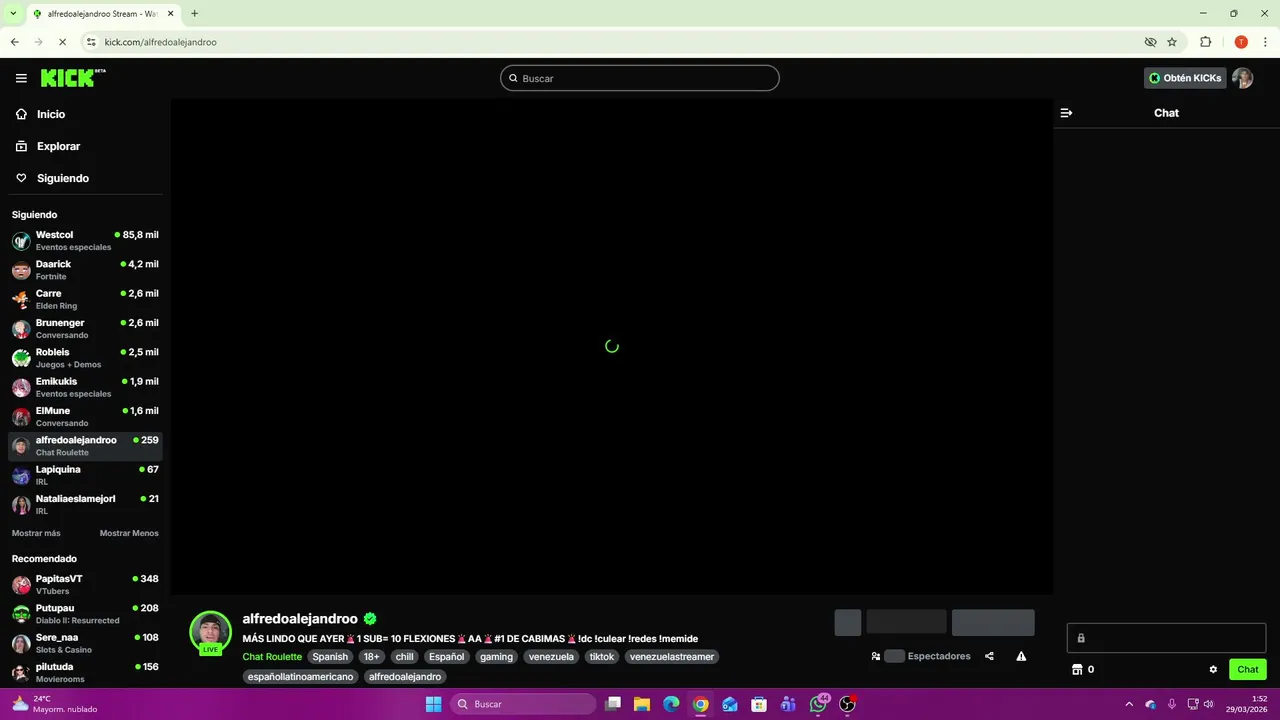1280x720 pixels.
Task: Open OBS Studio from the taskbar
Action: click(x=848, y=704)
